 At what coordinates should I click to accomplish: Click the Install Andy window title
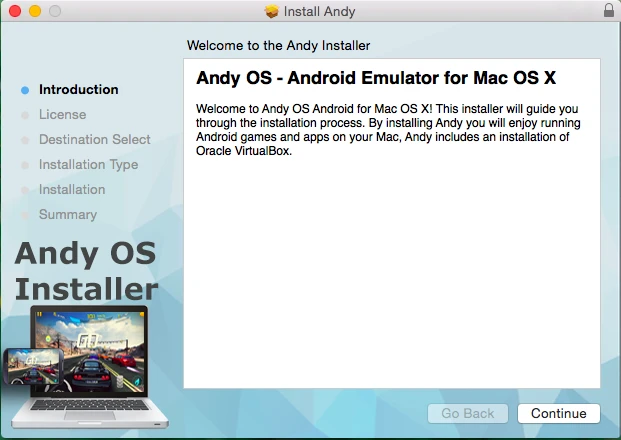coord(319,12)
